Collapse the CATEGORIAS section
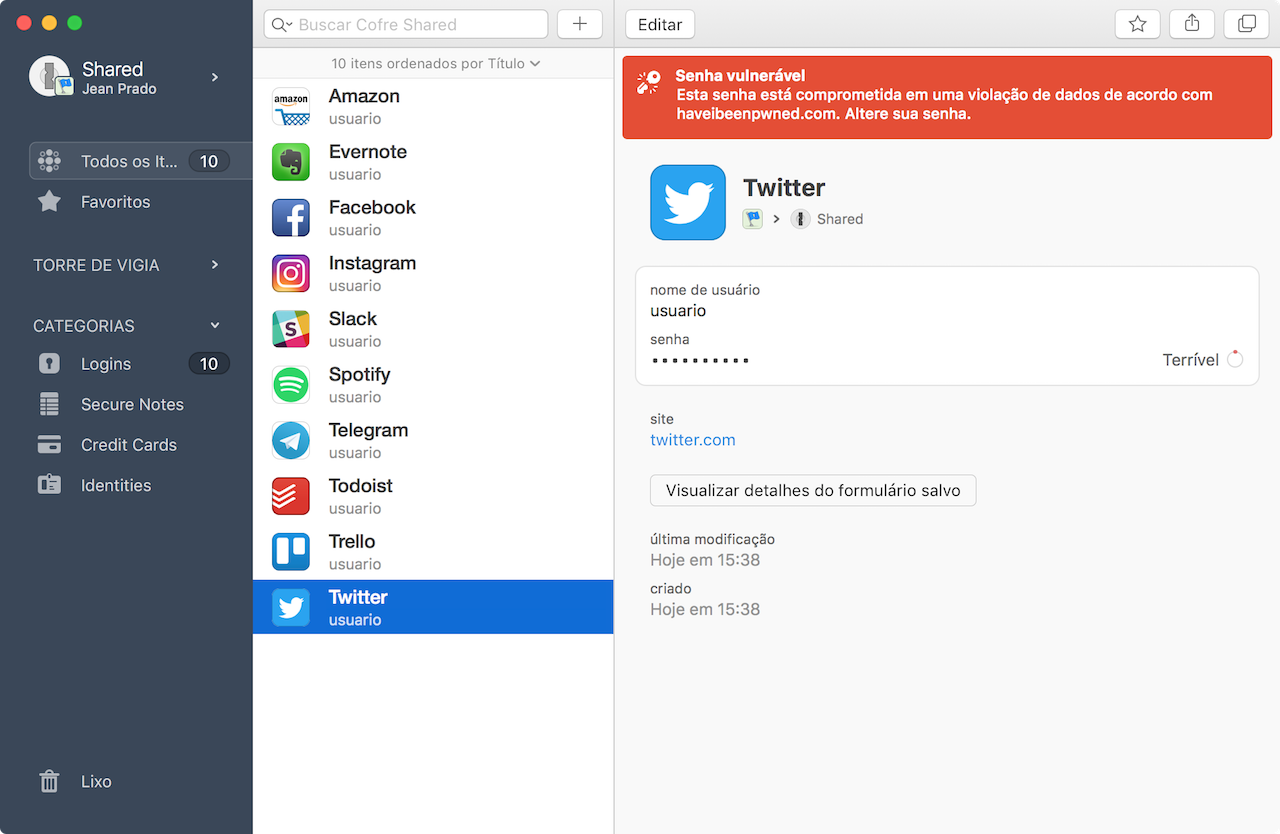The height and width of the screenshot is (834, 1280). point(215,326)
